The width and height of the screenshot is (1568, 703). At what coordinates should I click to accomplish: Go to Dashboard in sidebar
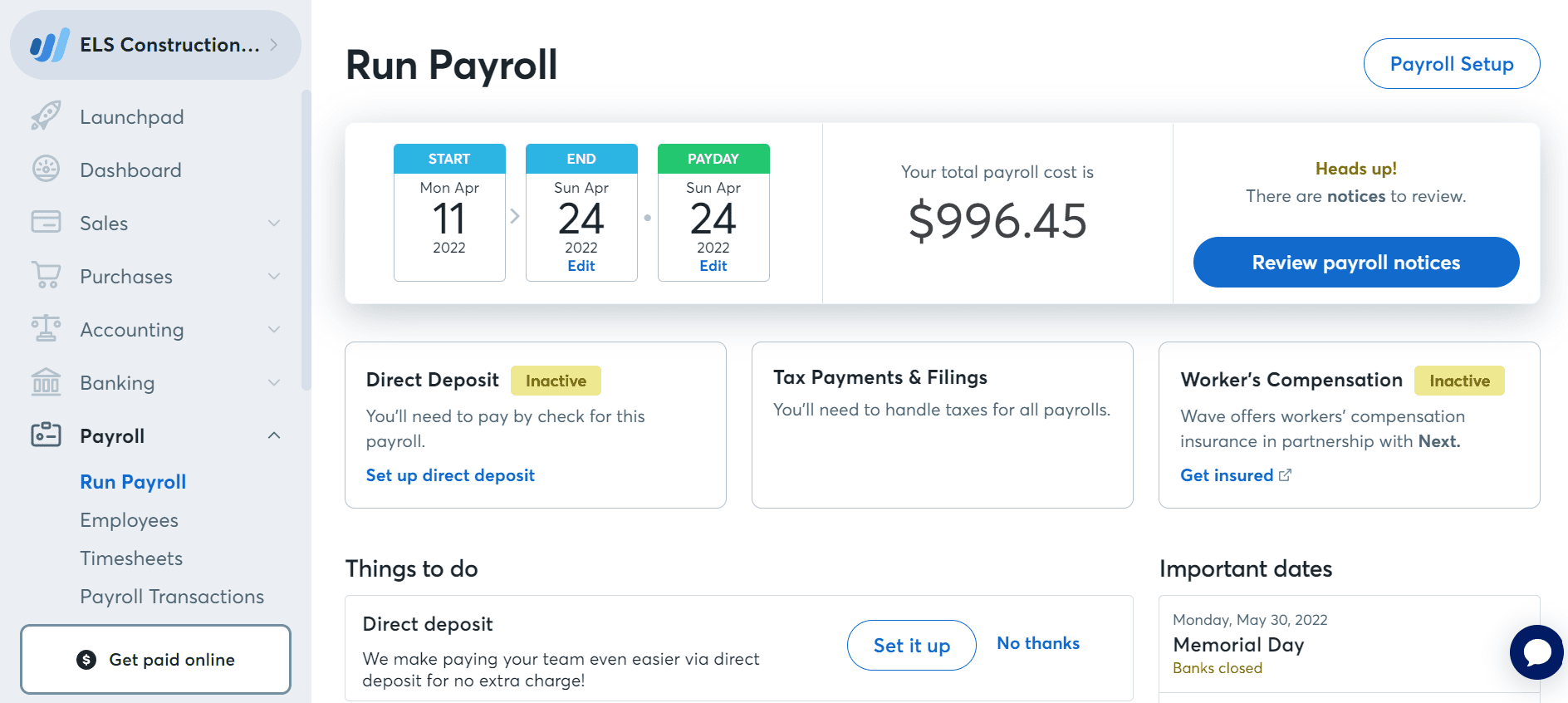tap(130, 170)
